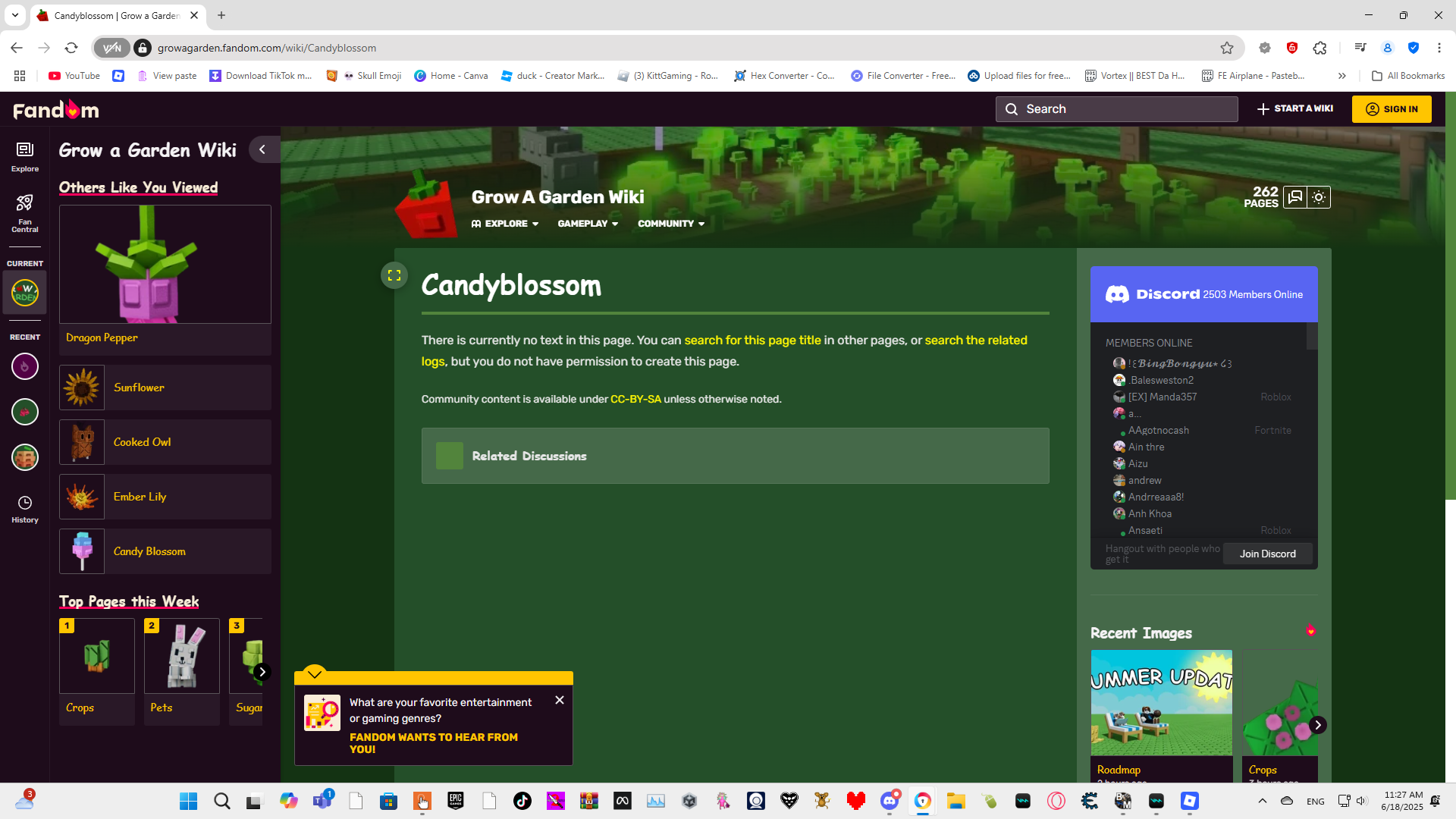Click the Discord widget scrollbar
This screenshot has width=1456, height=819.
pos(1312,337)
